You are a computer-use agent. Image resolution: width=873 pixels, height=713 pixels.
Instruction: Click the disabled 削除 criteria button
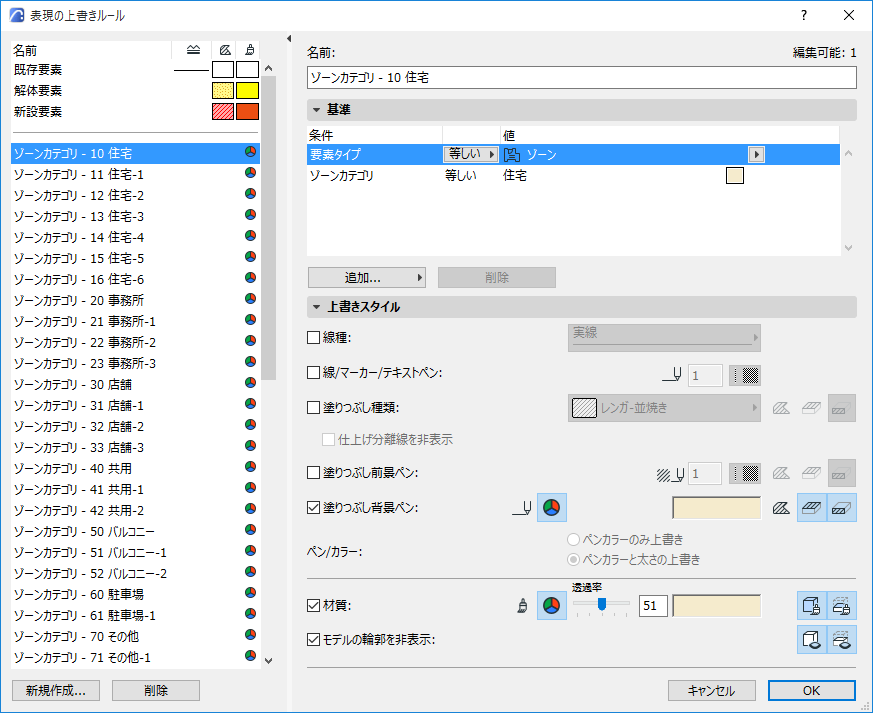(x=497, y=277)
